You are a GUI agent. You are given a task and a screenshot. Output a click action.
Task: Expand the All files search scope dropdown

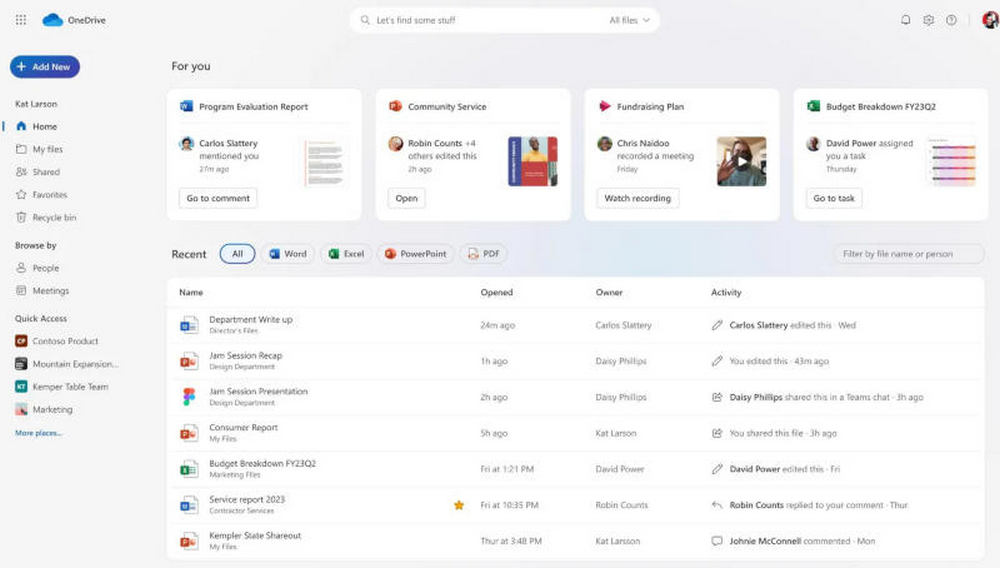pyautogui.click(x=629, y=20)
